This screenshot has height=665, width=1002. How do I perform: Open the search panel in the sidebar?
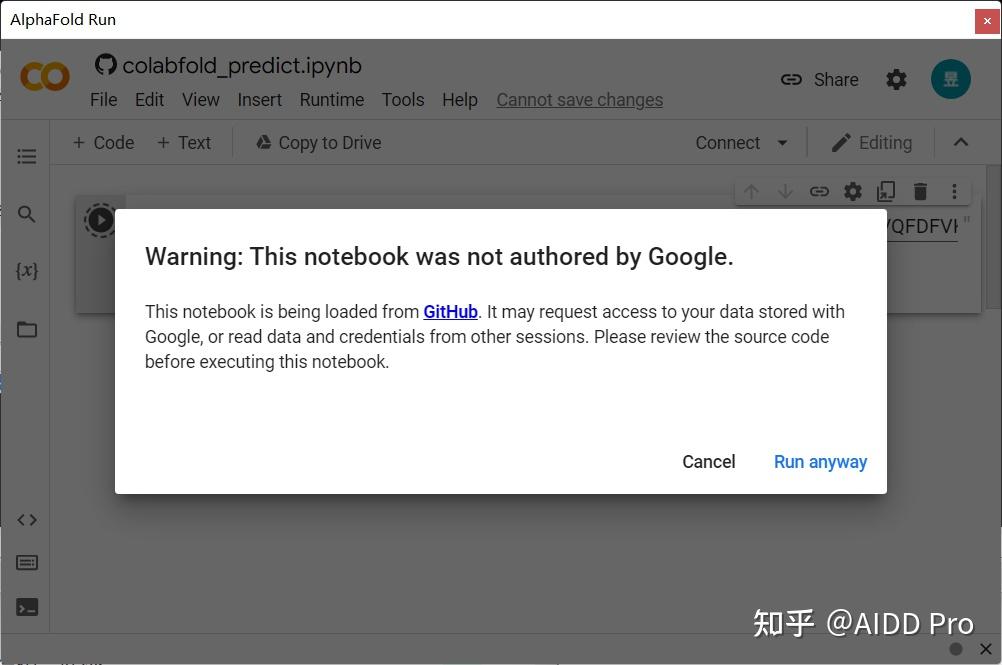(x=27, y=214)
